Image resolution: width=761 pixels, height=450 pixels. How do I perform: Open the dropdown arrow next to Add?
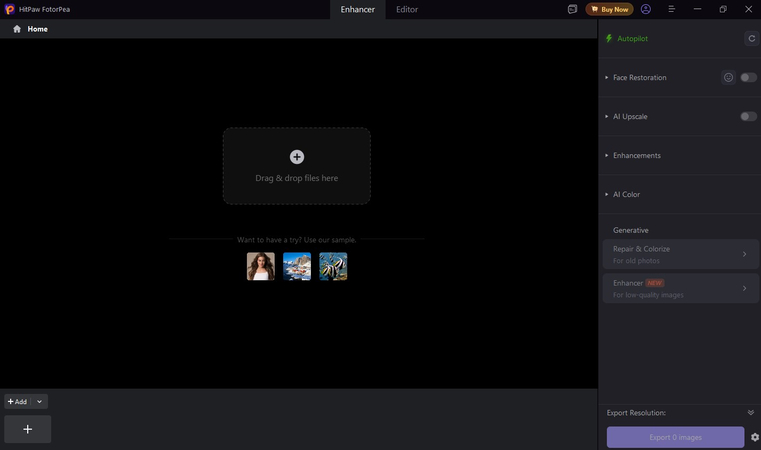point(39,401)
